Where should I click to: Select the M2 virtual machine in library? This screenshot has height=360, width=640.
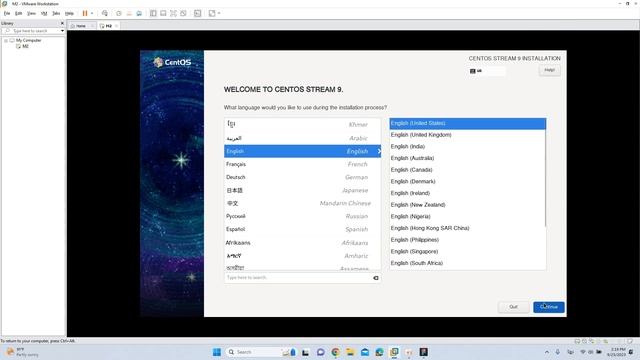25,46
